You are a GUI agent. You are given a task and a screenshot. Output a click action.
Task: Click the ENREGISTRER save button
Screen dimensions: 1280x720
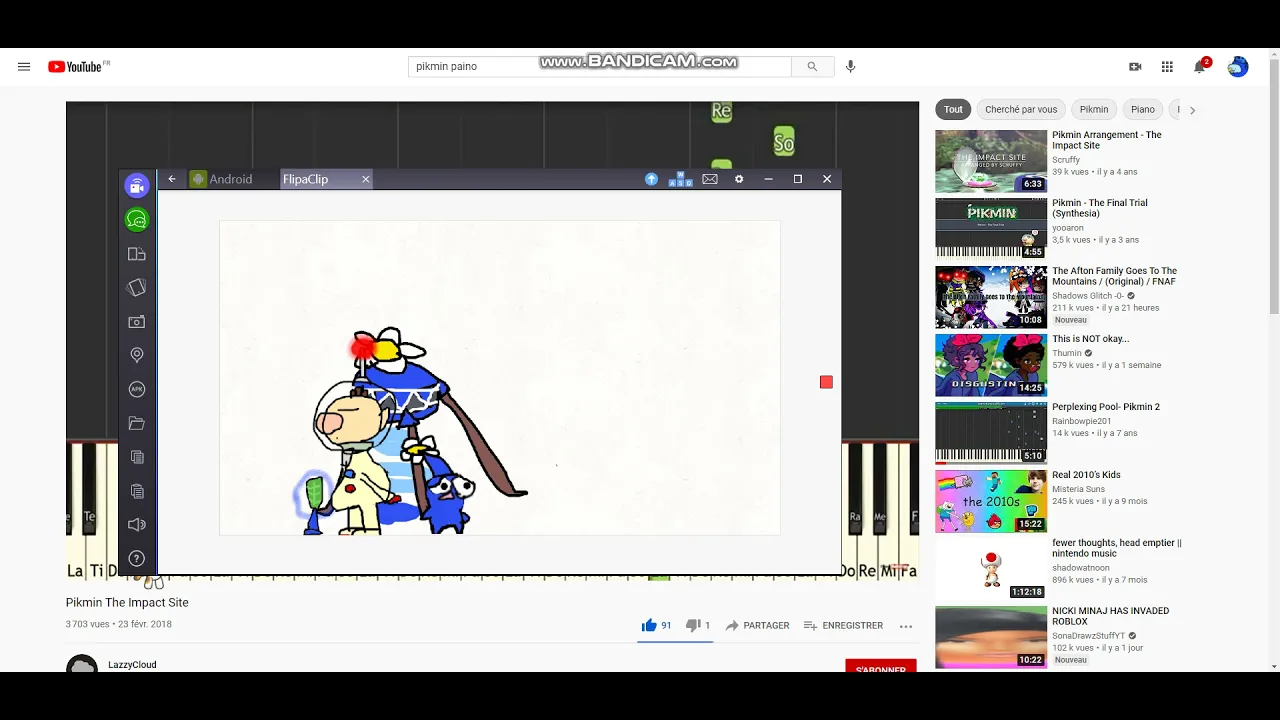843,625
